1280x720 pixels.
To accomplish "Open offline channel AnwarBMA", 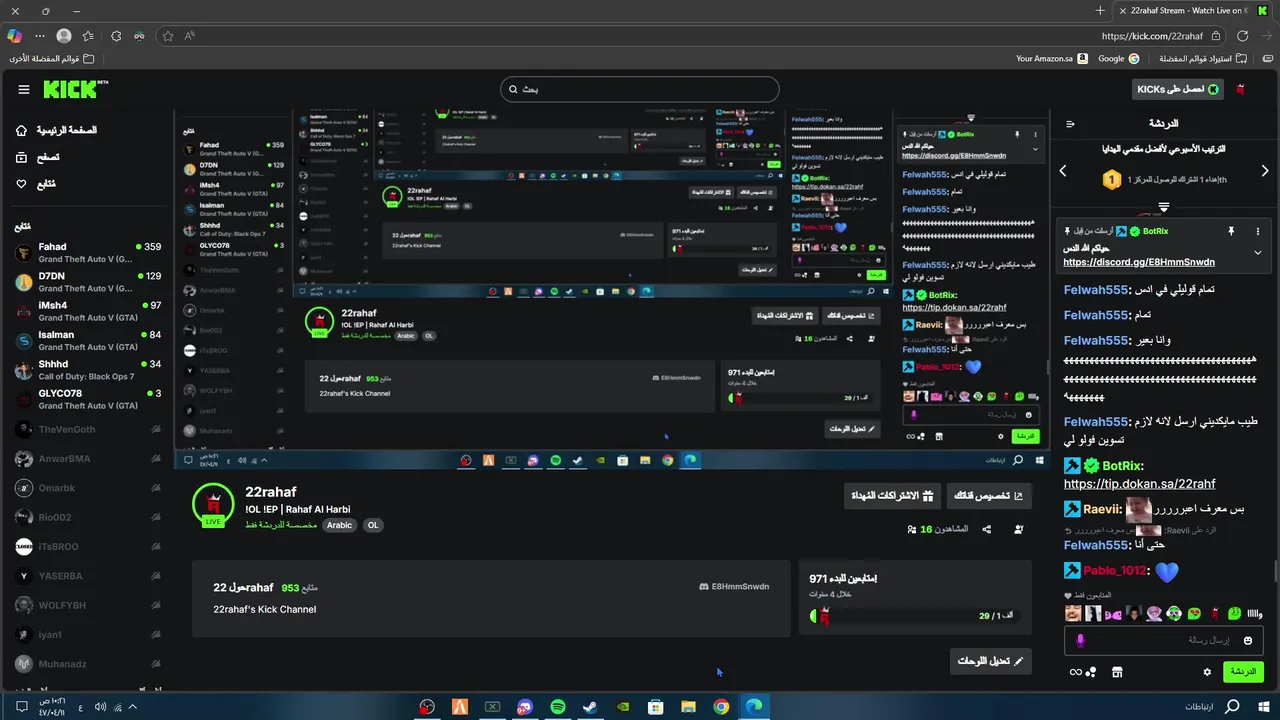I will (88, 459).
